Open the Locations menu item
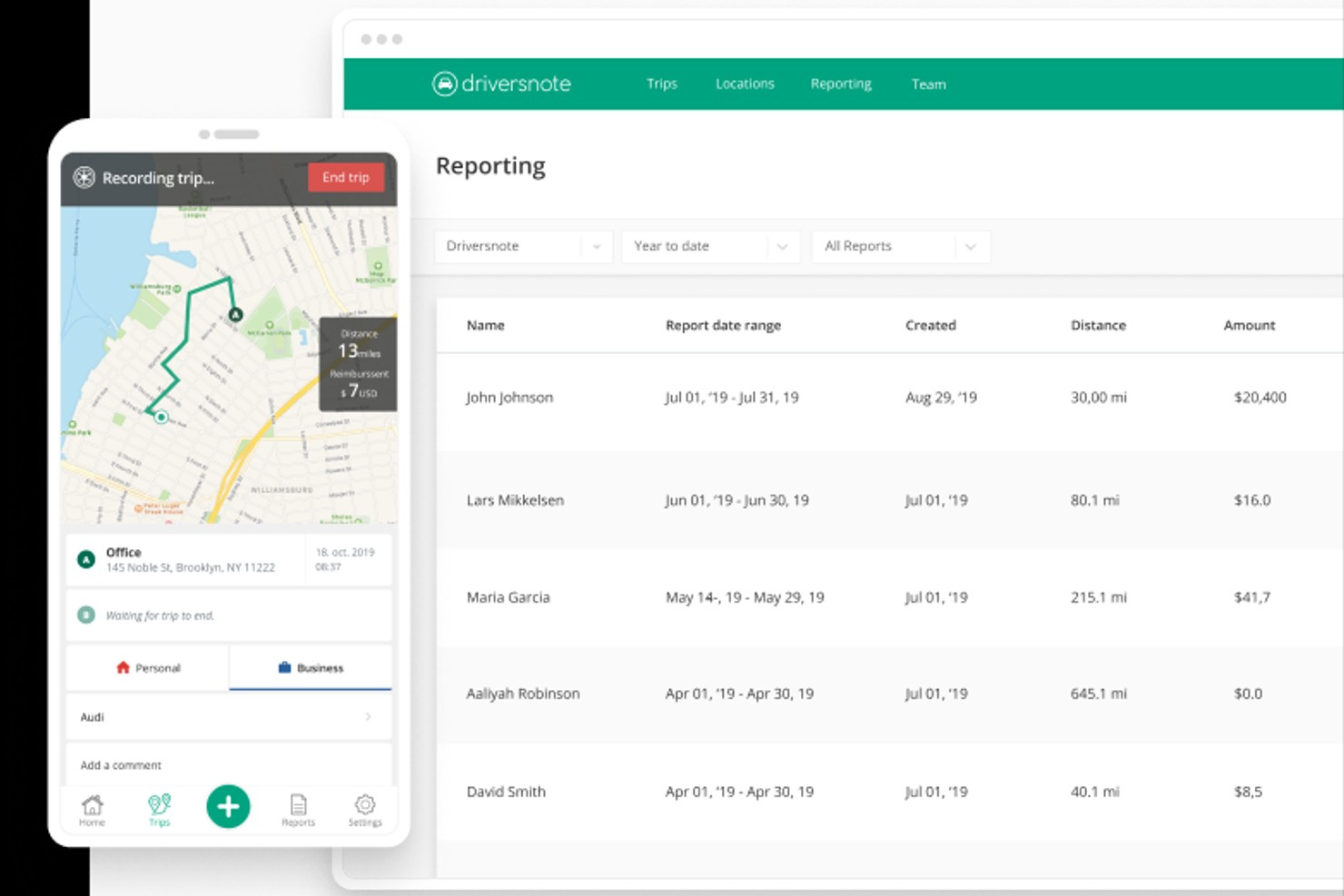The height and width of the screenshot is (896, 1344). point(745,84)
